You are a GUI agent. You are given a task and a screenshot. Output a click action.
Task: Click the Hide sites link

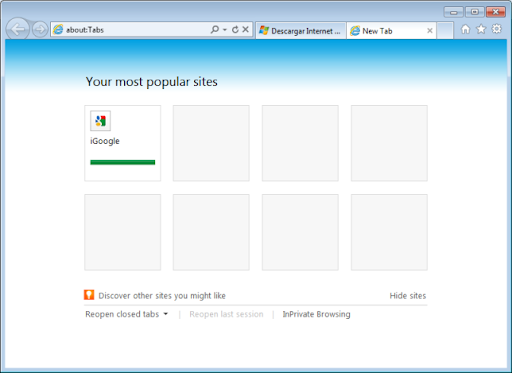coord(408,296)
